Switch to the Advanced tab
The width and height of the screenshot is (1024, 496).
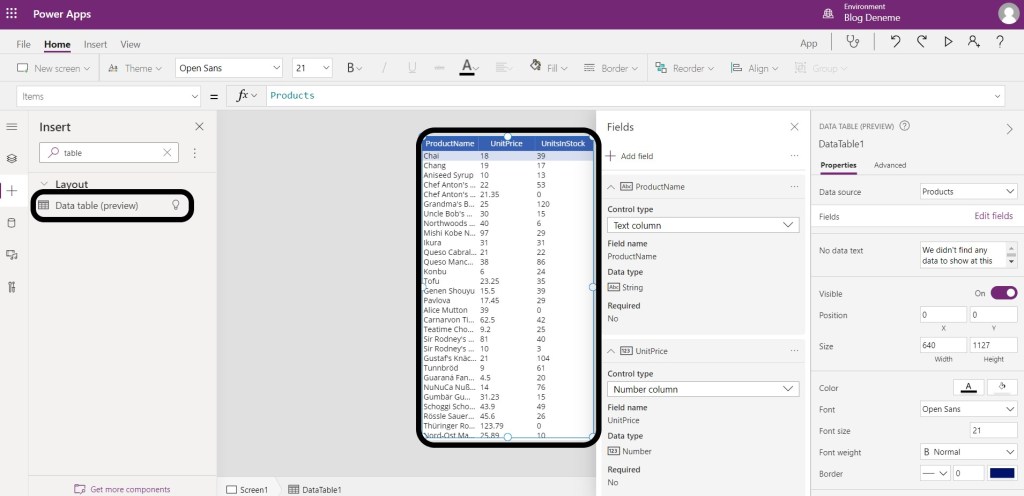point(889,165)
